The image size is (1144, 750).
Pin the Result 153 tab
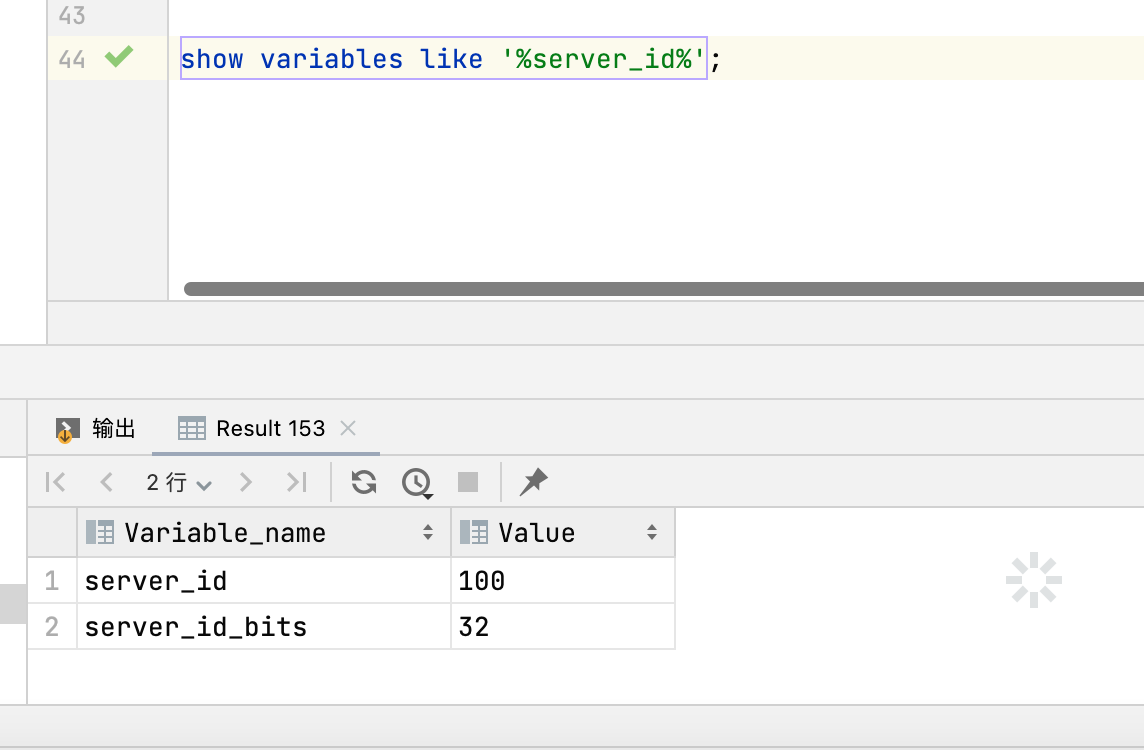[533, 483]
